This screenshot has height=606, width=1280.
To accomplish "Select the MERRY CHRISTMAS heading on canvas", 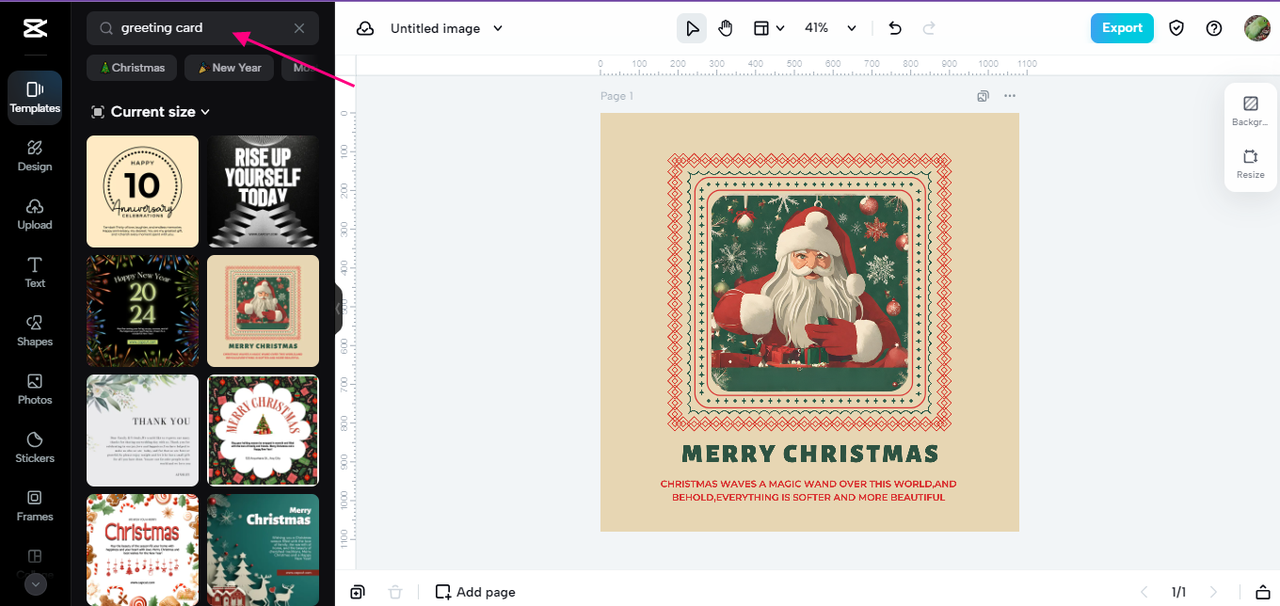I will coord(810,453).
